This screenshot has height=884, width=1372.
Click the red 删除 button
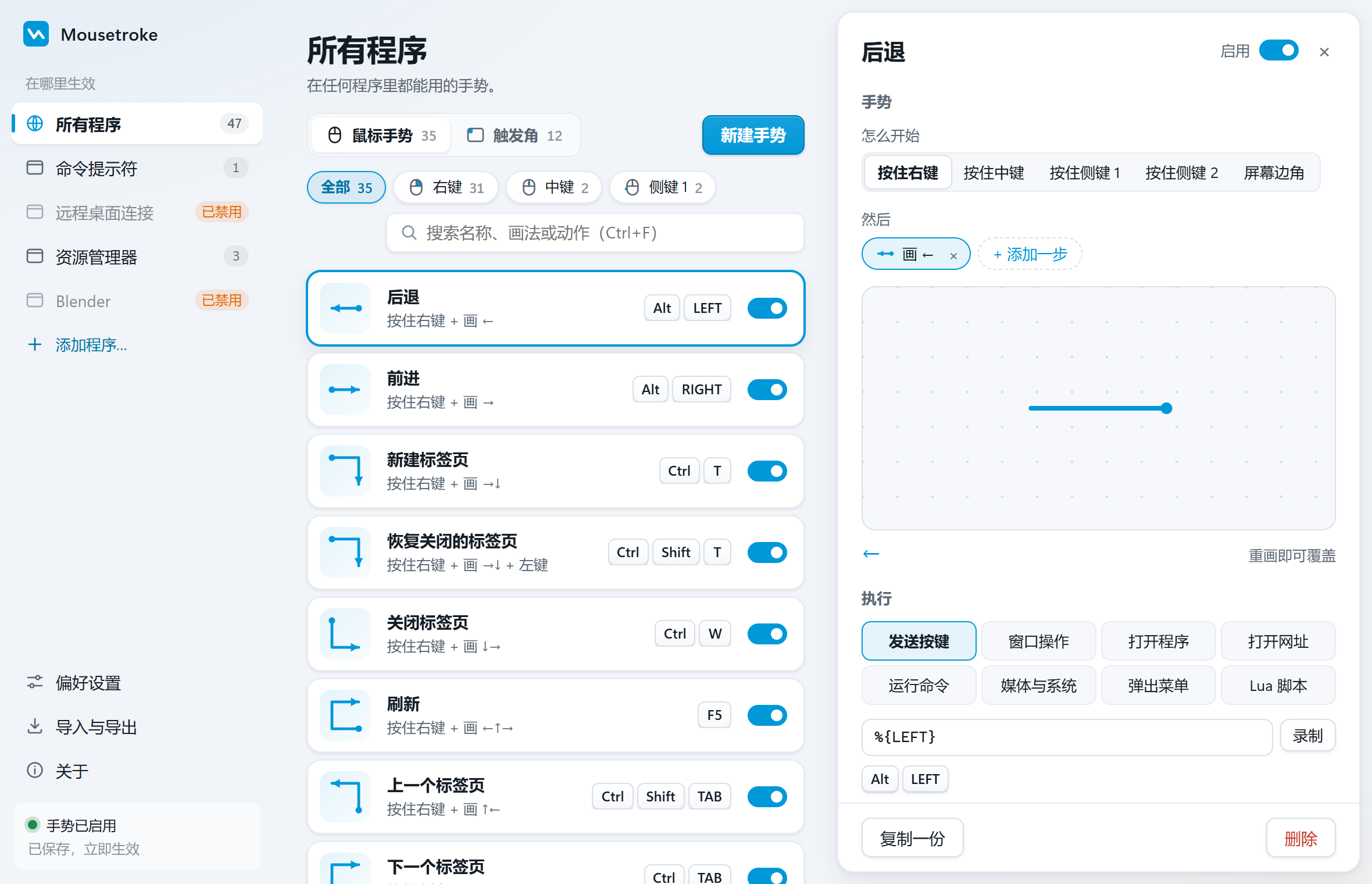1300,838
